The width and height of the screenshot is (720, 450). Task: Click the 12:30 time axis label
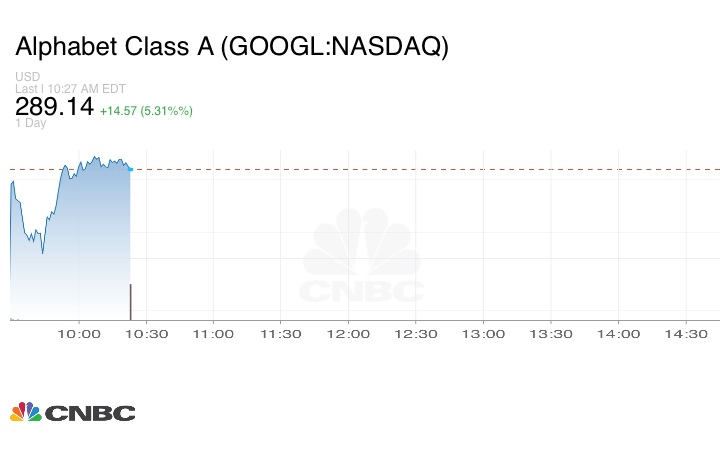point(416,334)
